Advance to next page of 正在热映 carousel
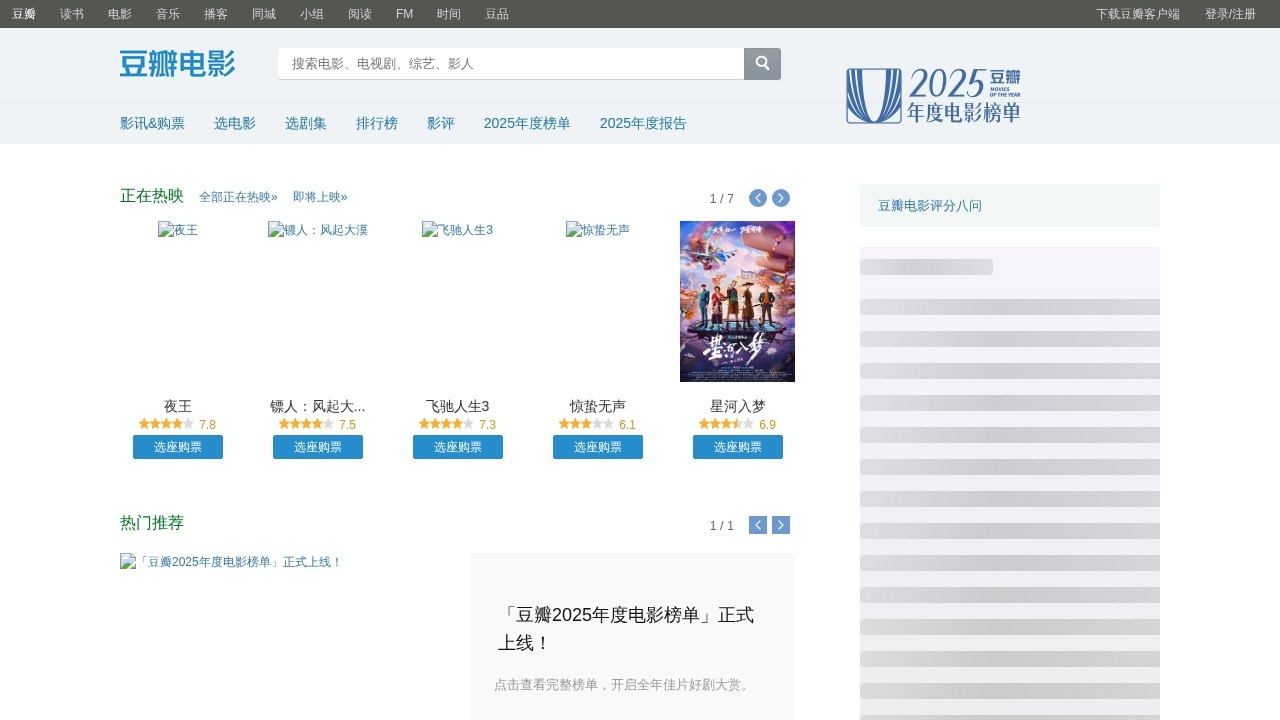1280x720 pixels. point(781,197)
